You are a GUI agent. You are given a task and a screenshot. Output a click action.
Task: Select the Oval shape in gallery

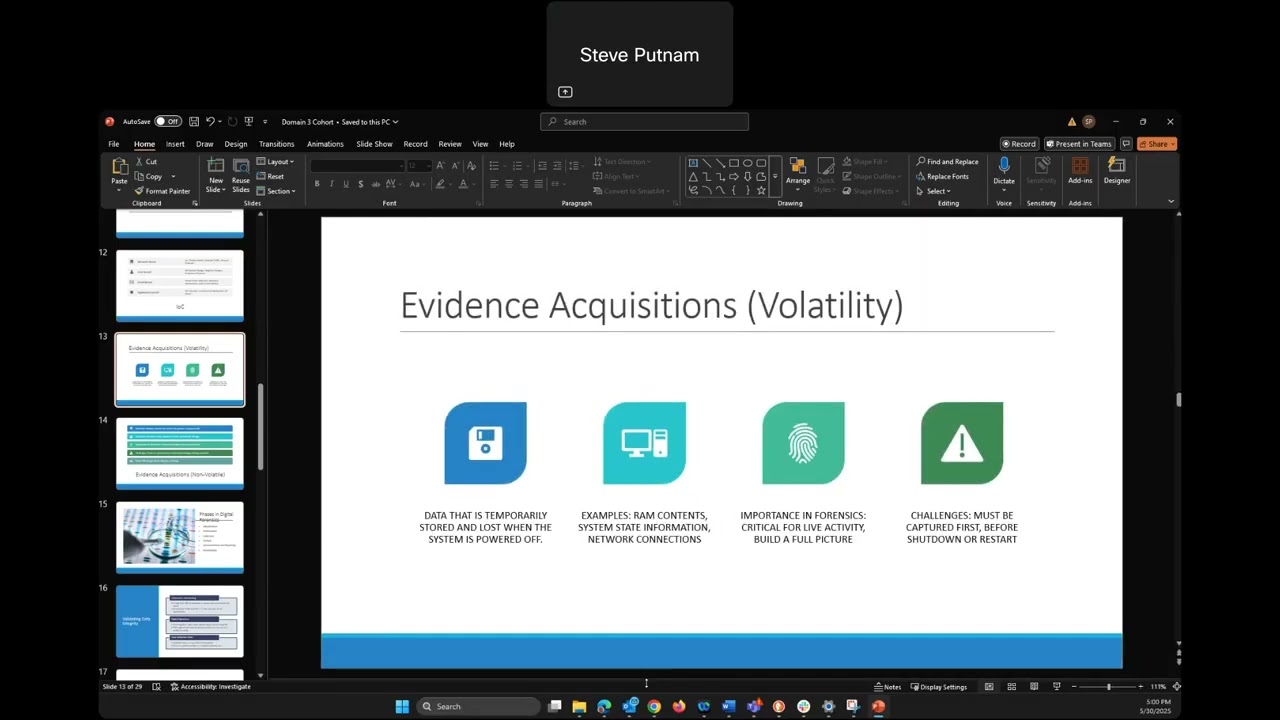pos(747,163)
